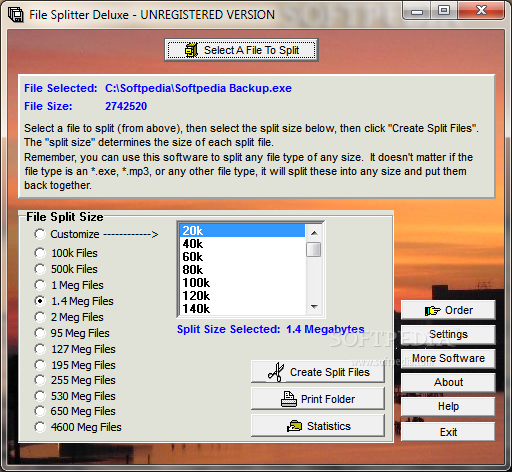Click the pointing hand icon on Order button

coord(433,311)
